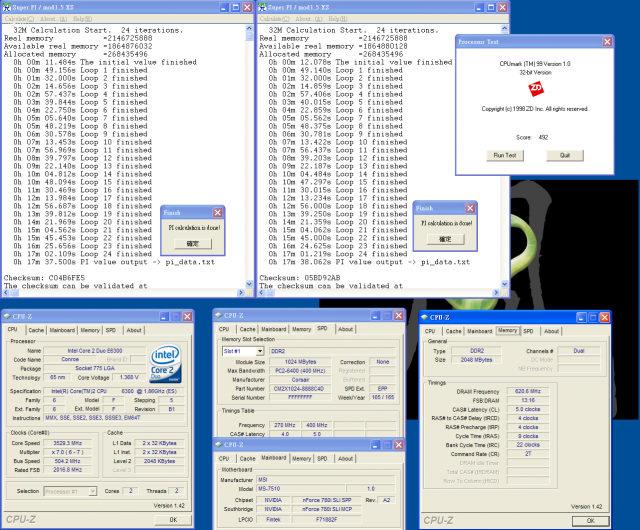The image size is (640, 530).
Task: Switch to About tab in CPU-Z CPU window
Action: click(133, 330)
